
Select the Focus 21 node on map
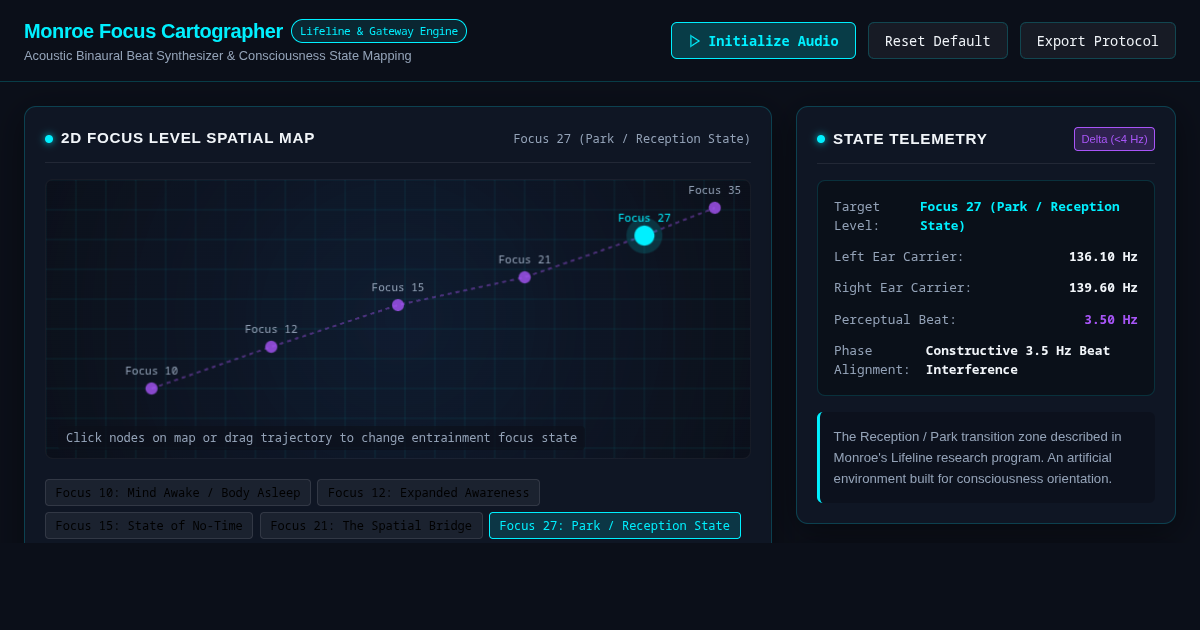coord(525,277)
